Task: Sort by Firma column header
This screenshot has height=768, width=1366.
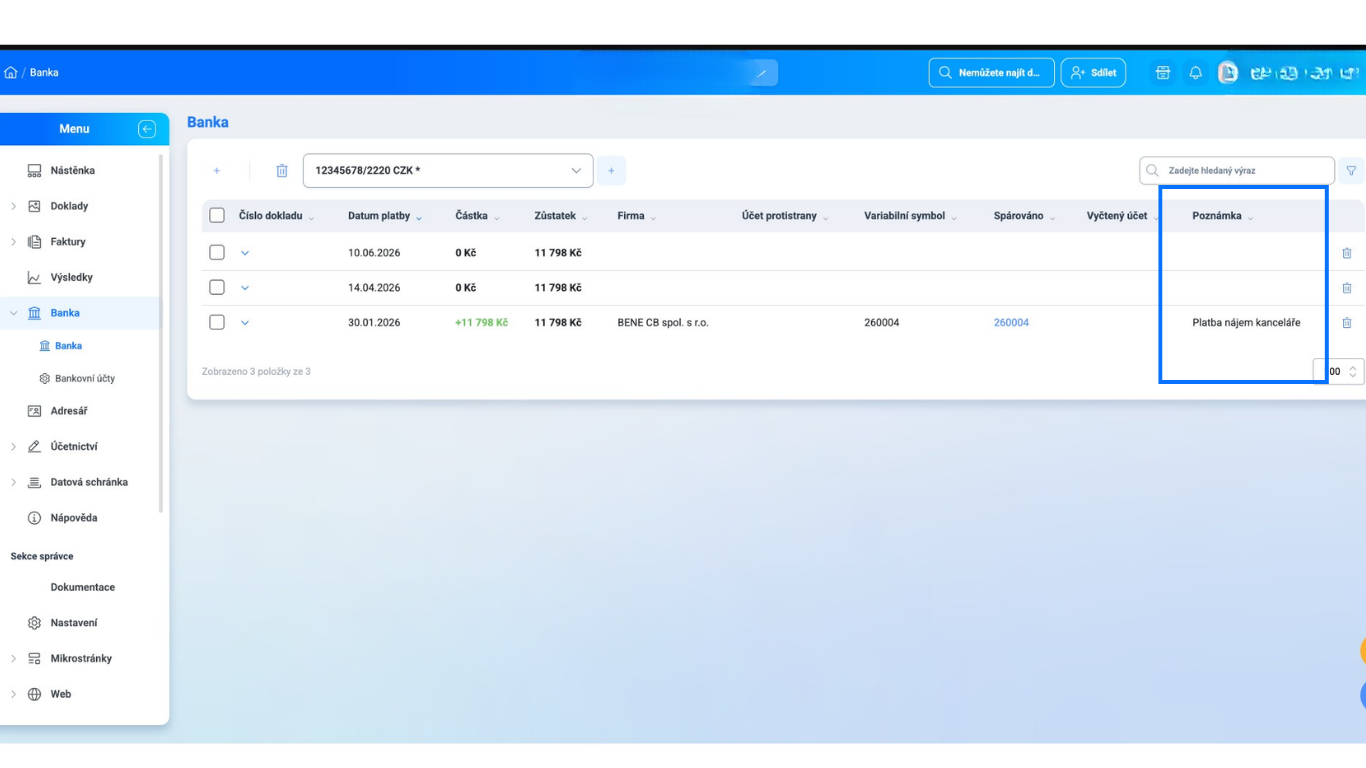Action: coord(637,216)
